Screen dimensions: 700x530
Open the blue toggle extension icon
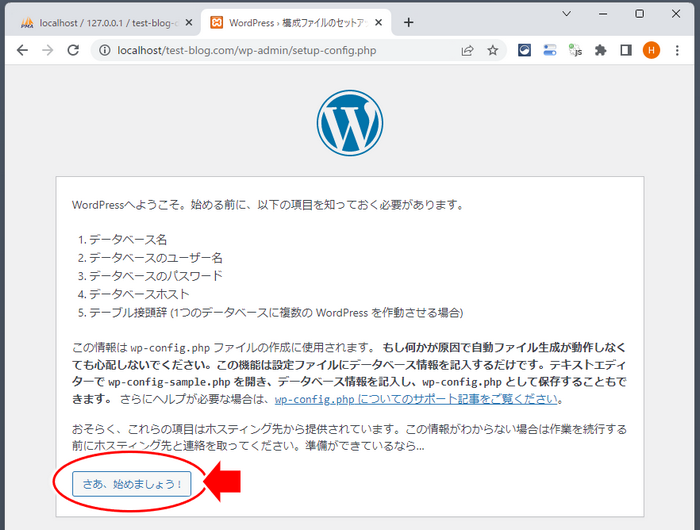tap(550, 50)
